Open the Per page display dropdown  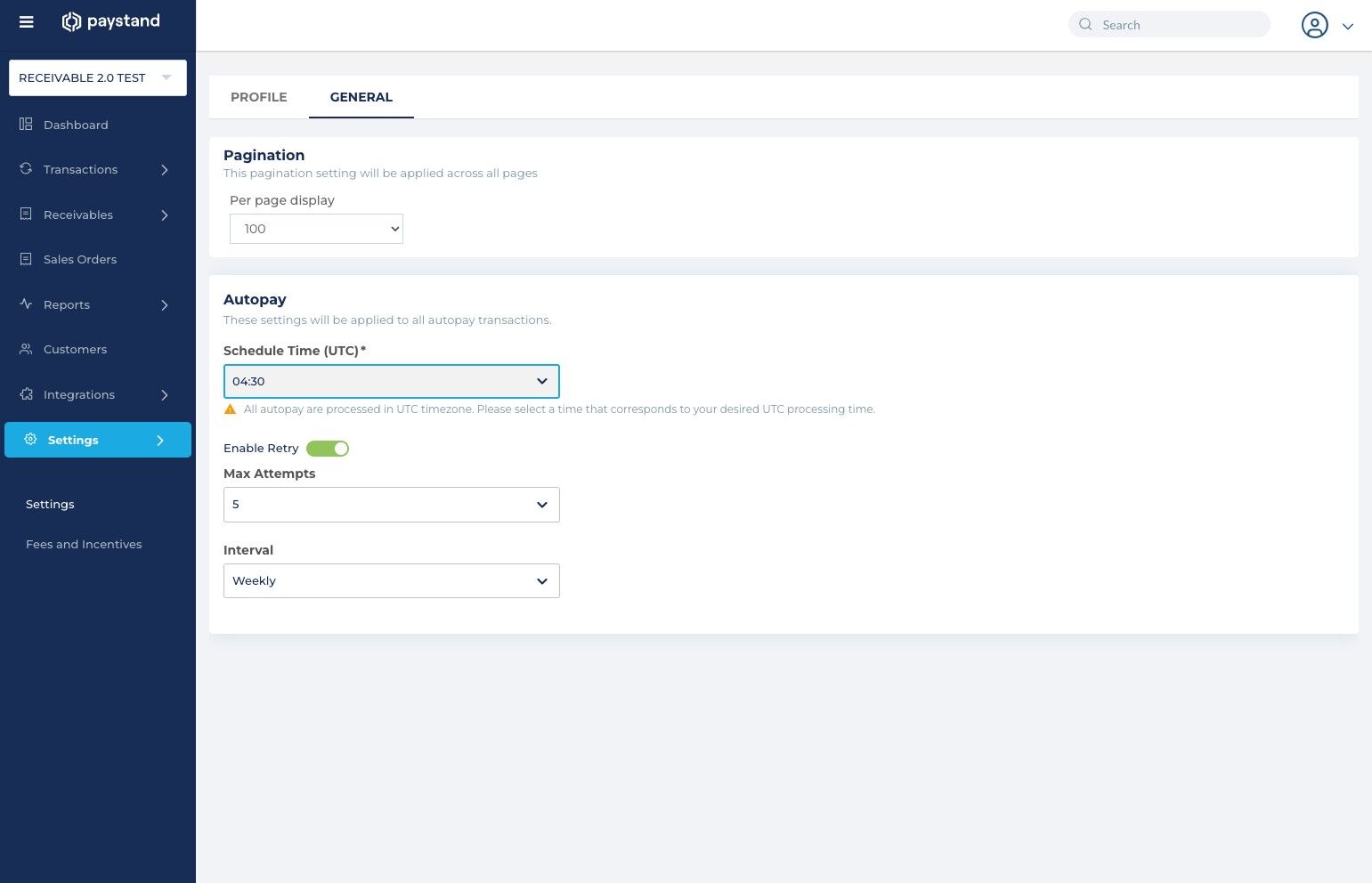tap(316, 229)
